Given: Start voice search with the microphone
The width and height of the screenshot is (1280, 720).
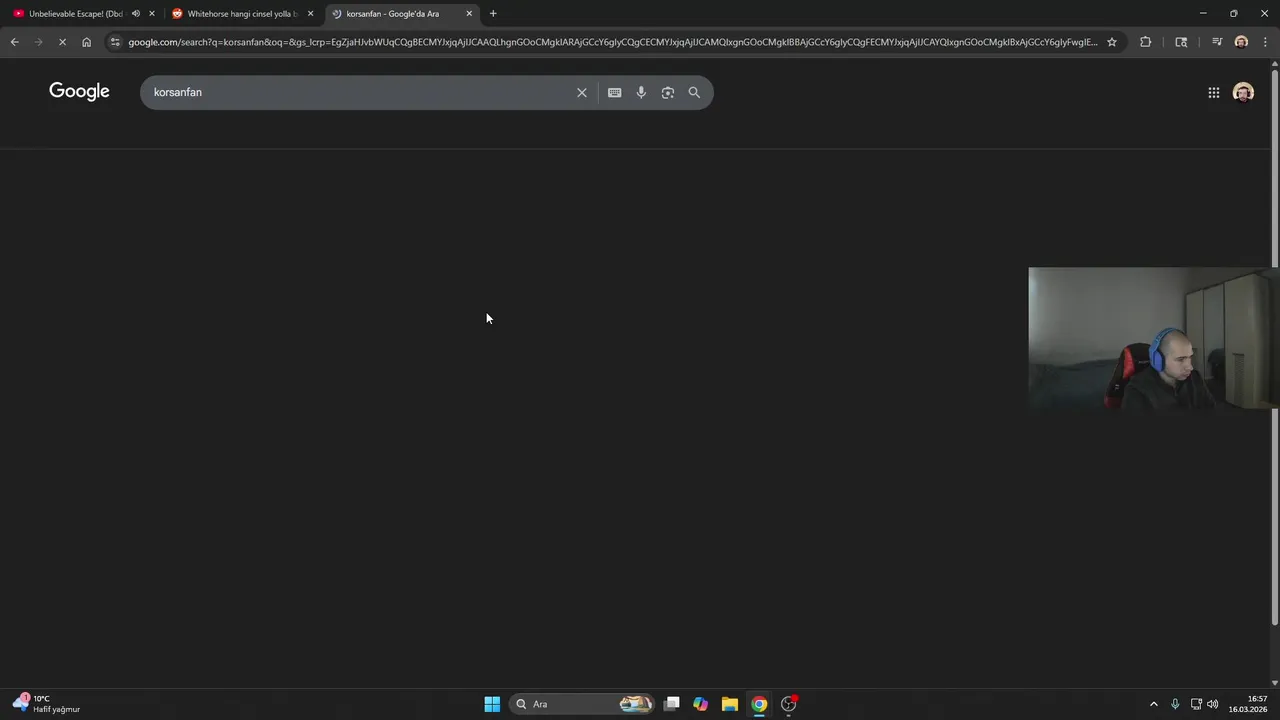Looking at the screenshot, I should tap(641, 92).
